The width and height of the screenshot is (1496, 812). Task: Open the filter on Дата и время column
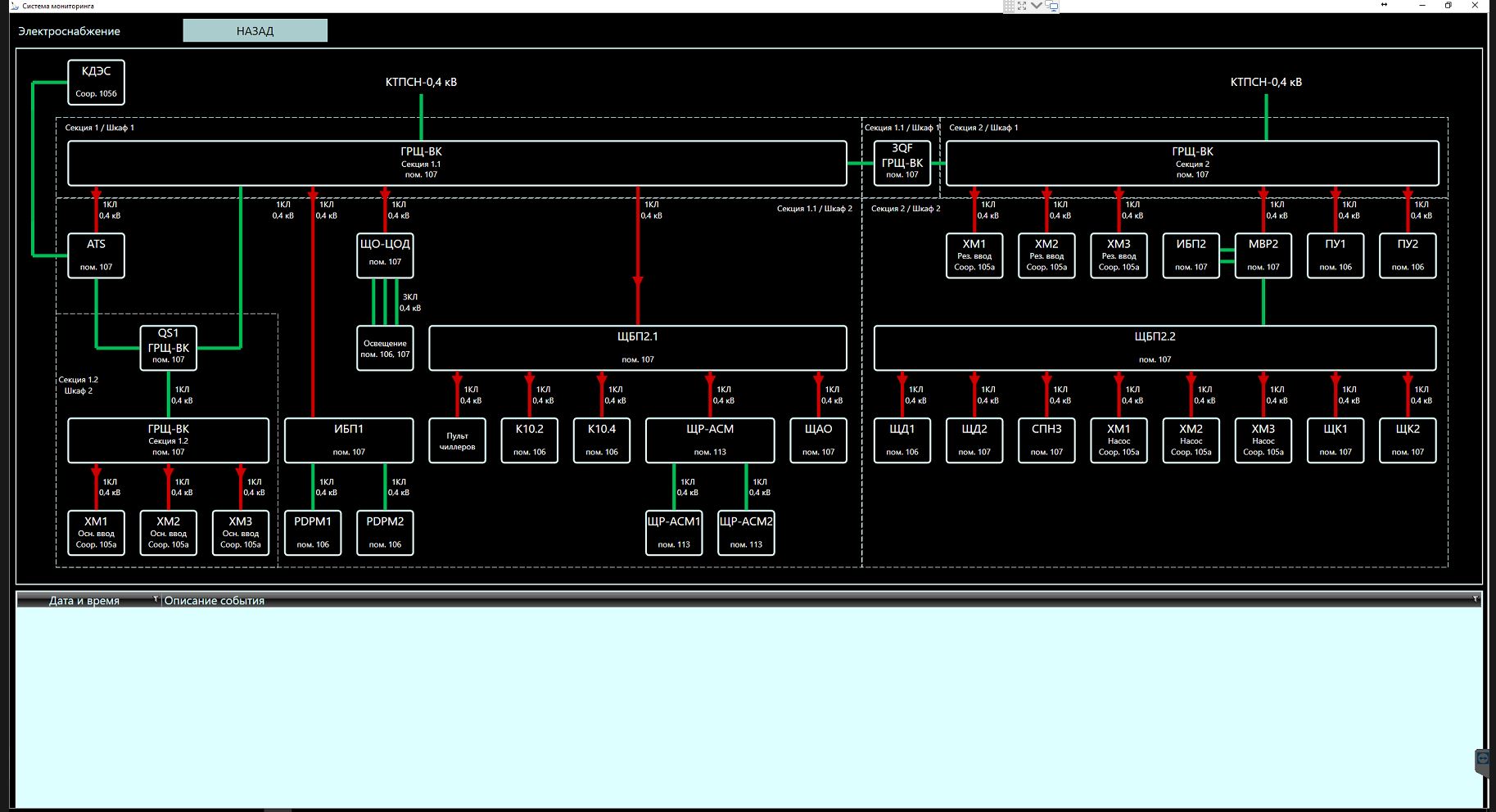(x=155, y=599)
